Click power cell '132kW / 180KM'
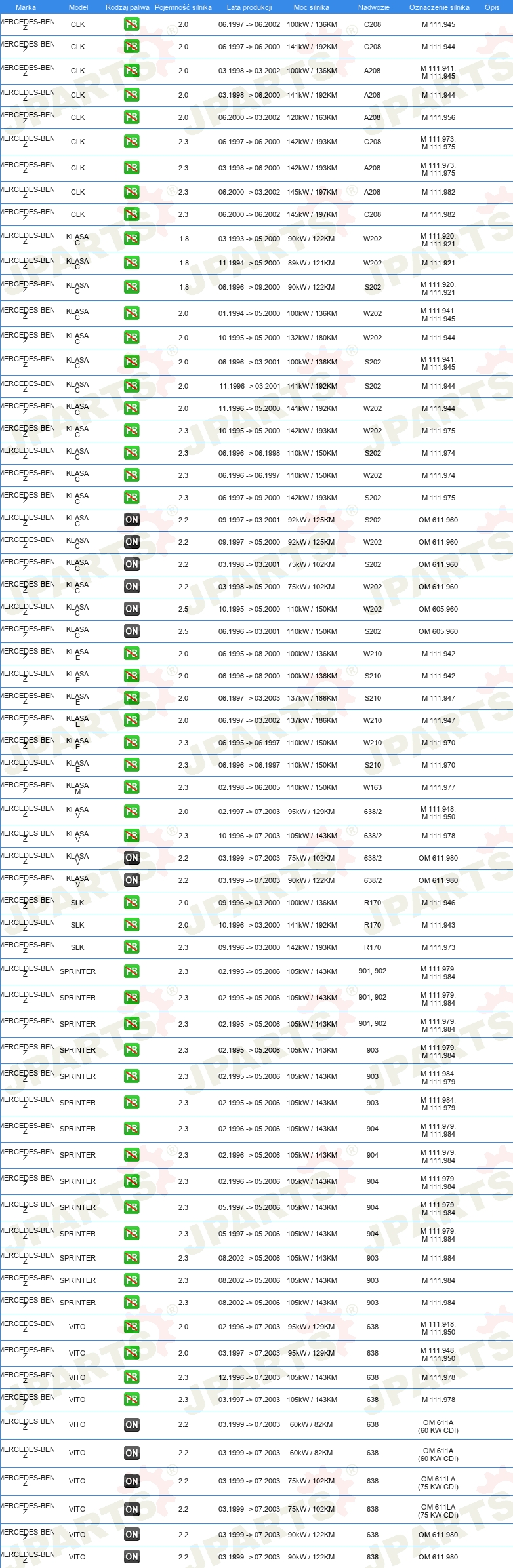 click(x=312, y=338)
